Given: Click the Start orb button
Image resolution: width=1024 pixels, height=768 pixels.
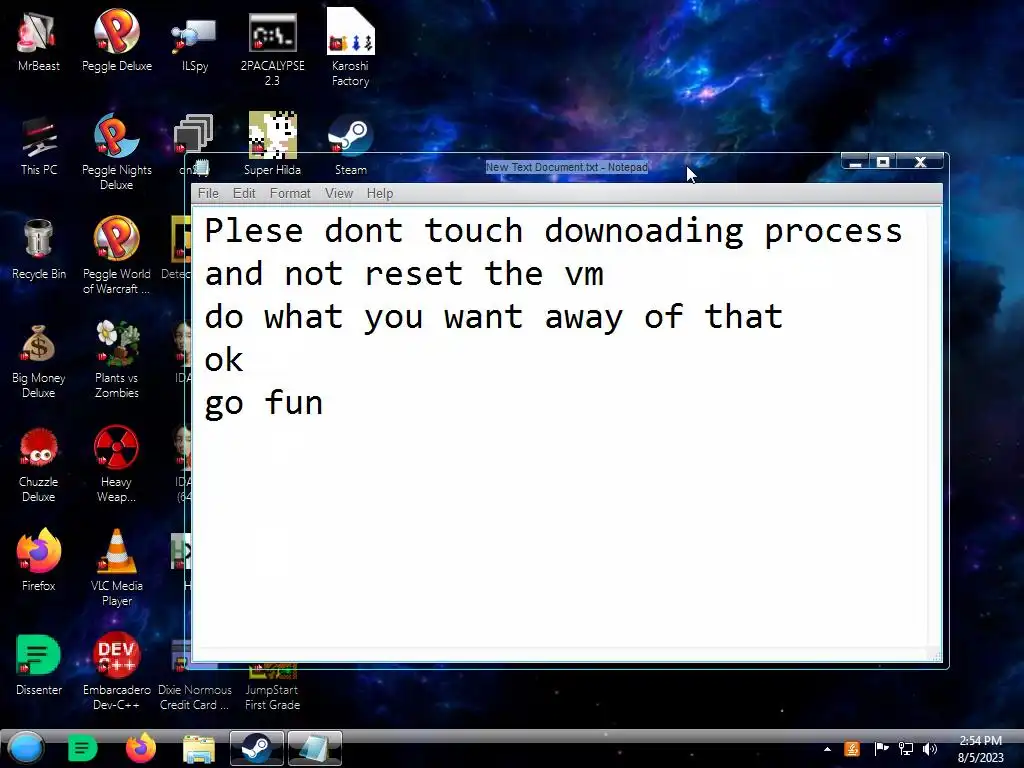Looking at the screenshot, I should 26,748.
